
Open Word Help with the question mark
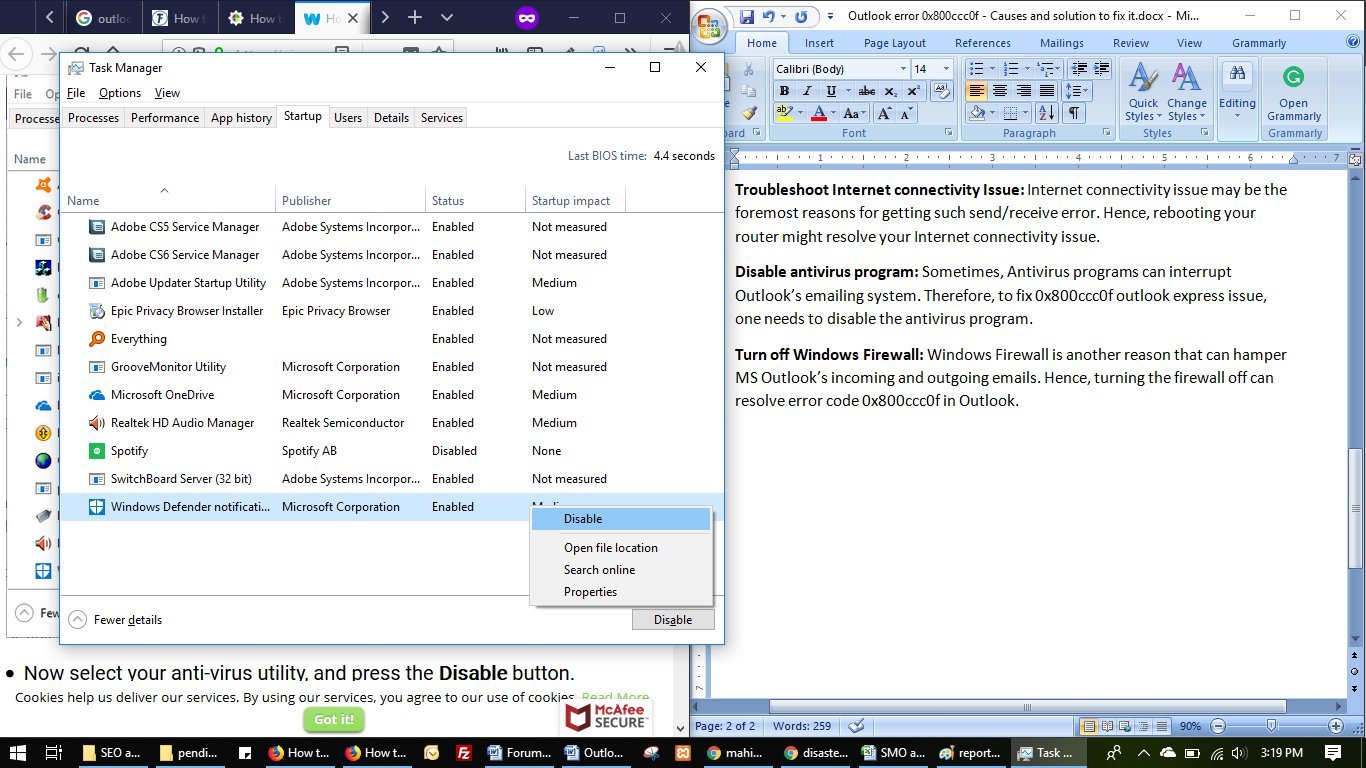pos(1354,43)
